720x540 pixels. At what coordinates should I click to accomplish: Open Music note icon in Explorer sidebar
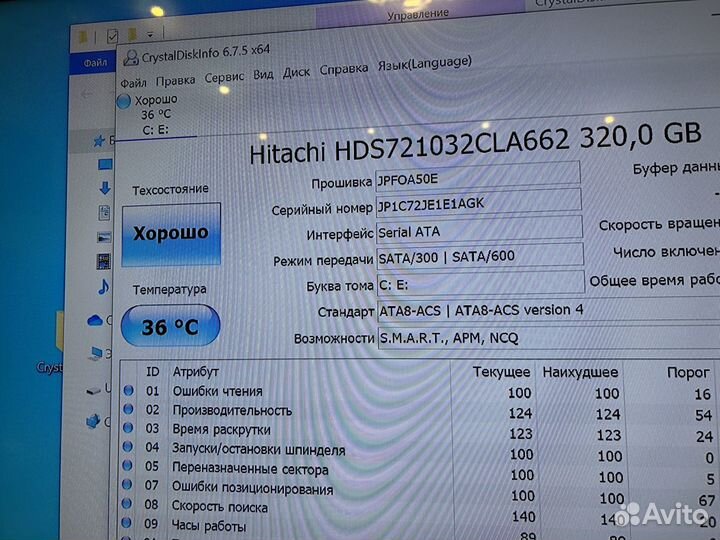(104, 287)
